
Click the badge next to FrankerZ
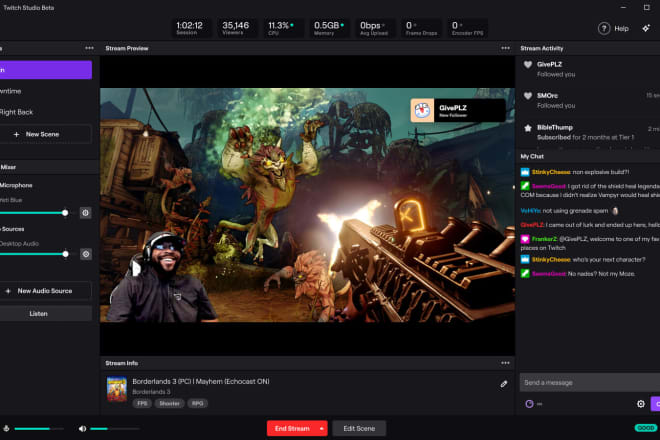525,239
